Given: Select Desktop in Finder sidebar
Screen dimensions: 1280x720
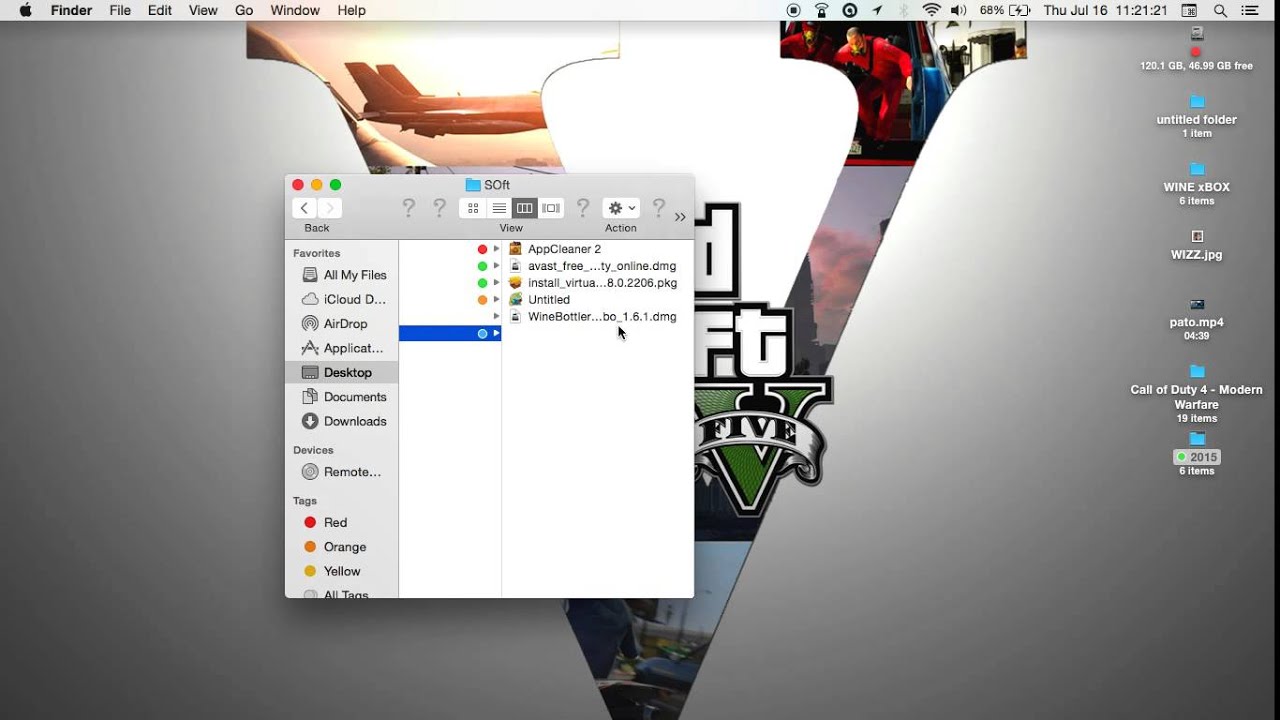Looking at the screenshot, I should click(x=342, y=372).
